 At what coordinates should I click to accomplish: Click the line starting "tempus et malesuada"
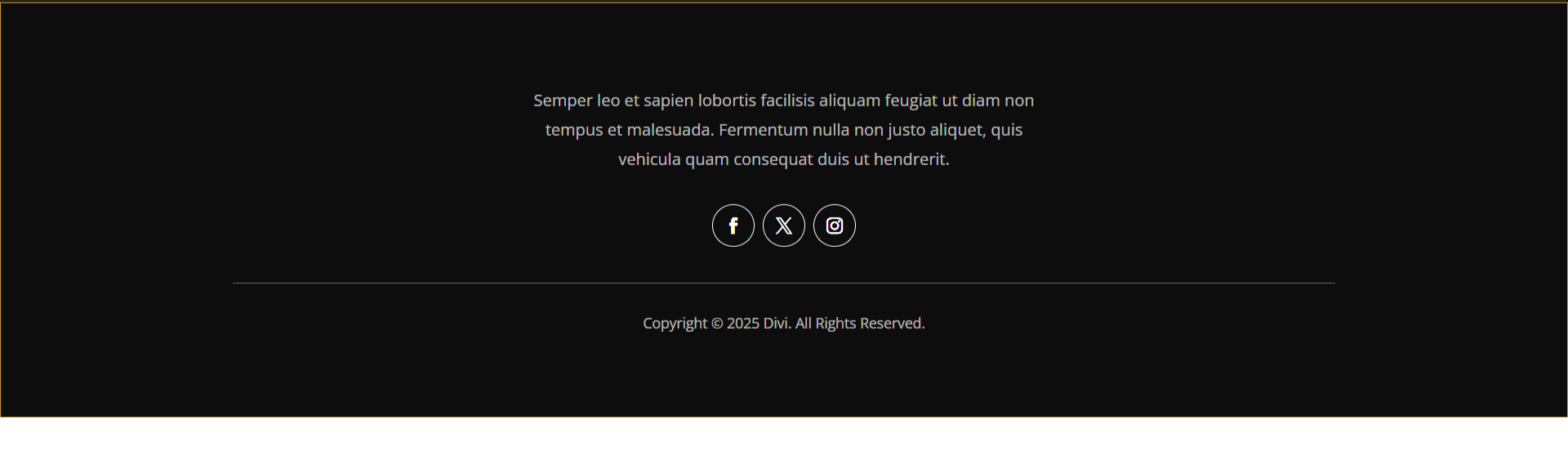(784, 130)
